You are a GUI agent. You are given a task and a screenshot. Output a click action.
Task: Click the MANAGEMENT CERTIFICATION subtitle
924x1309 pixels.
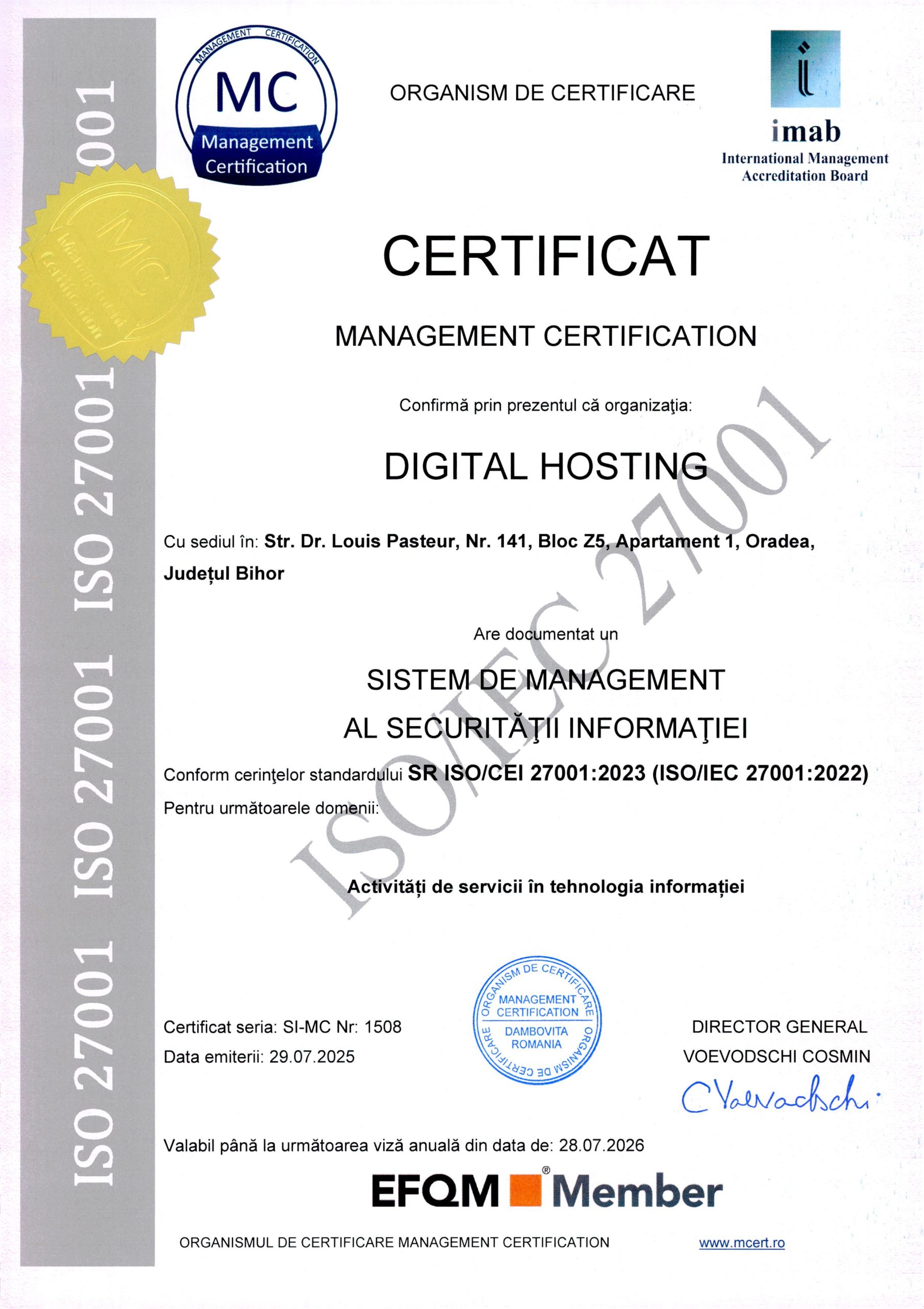[545, 336]
